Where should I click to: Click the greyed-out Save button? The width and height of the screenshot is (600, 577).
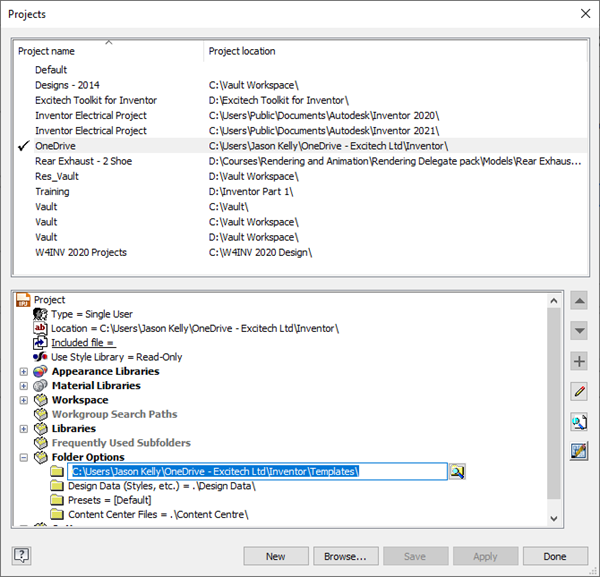[x=415, y=556]
